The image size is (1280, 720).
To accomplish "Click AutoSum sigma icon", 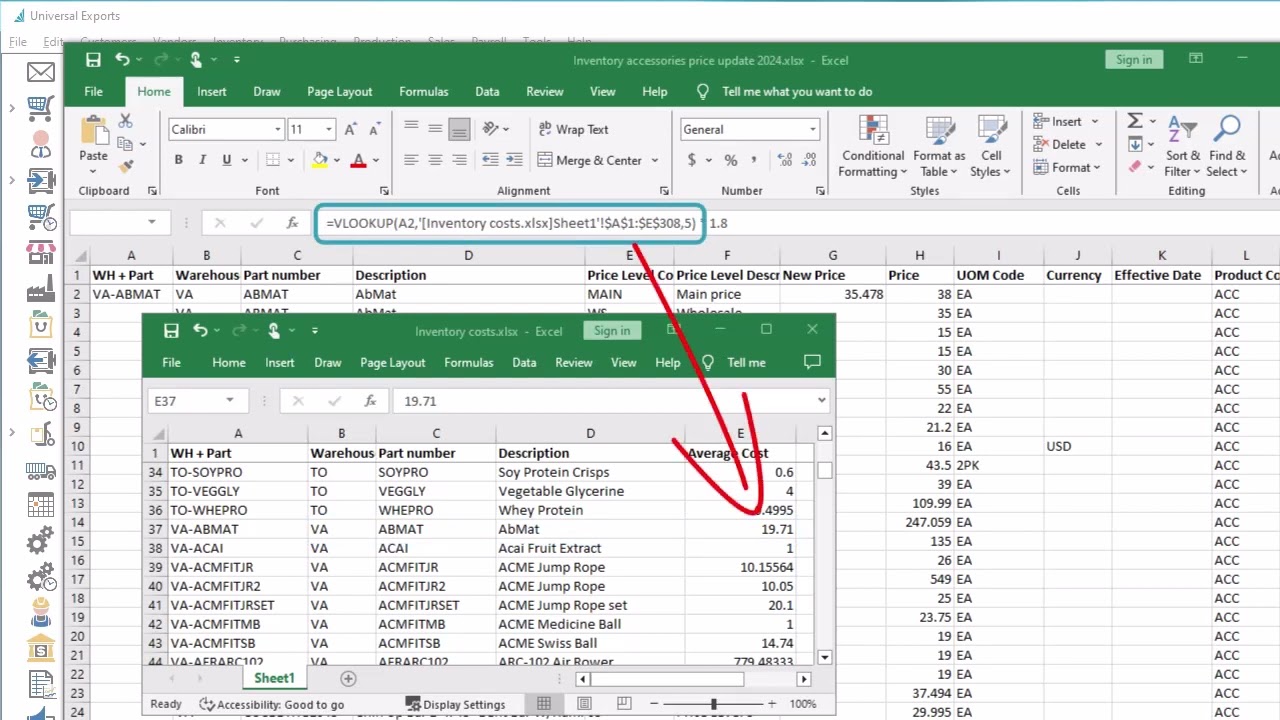I will (x=1135, y=121).
